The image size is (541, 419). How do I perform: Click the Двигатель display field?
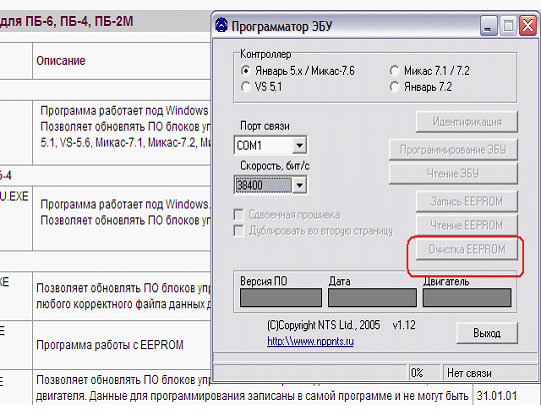467,298
